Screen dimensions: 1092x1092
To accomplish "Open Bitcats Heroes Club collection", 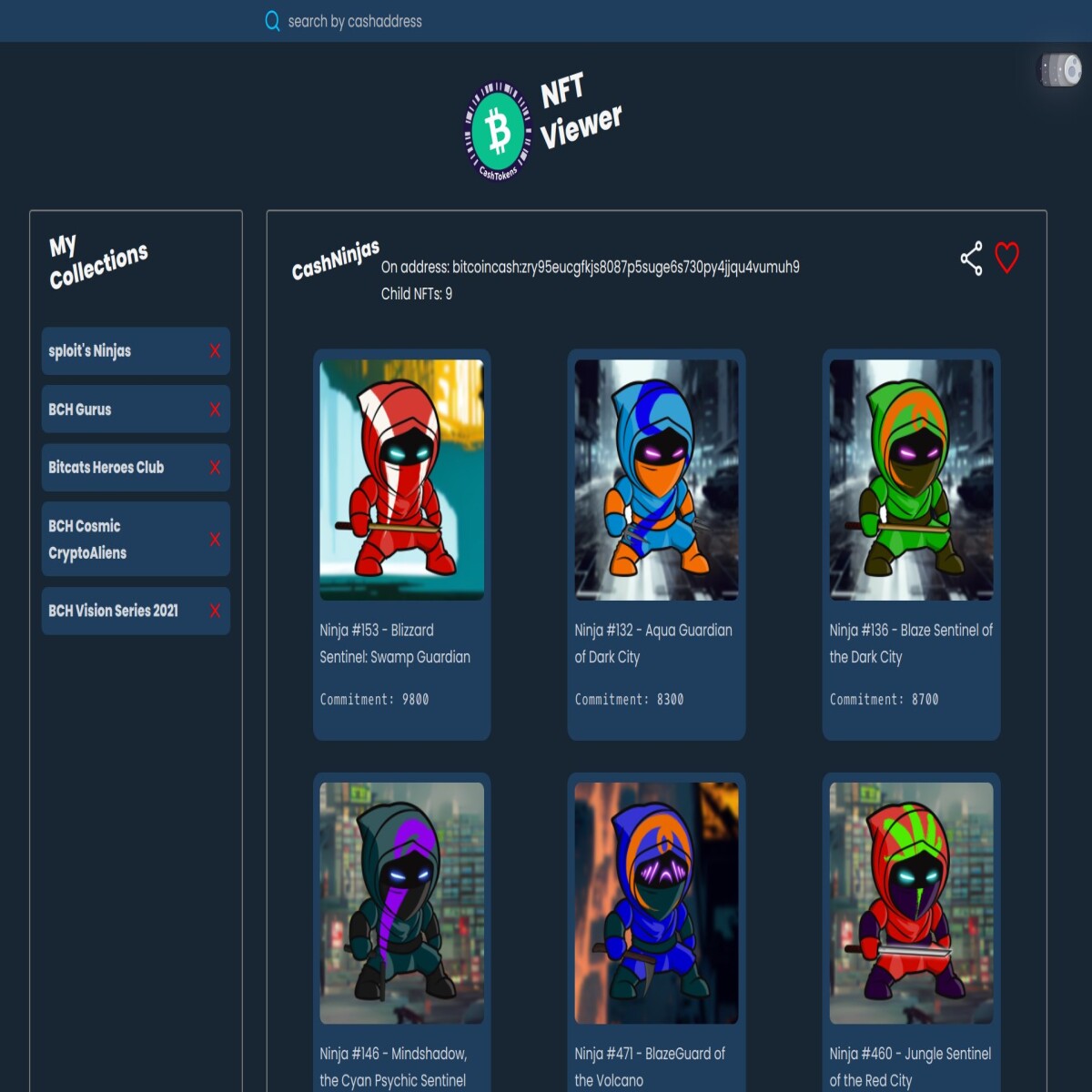I will [136, 468].
